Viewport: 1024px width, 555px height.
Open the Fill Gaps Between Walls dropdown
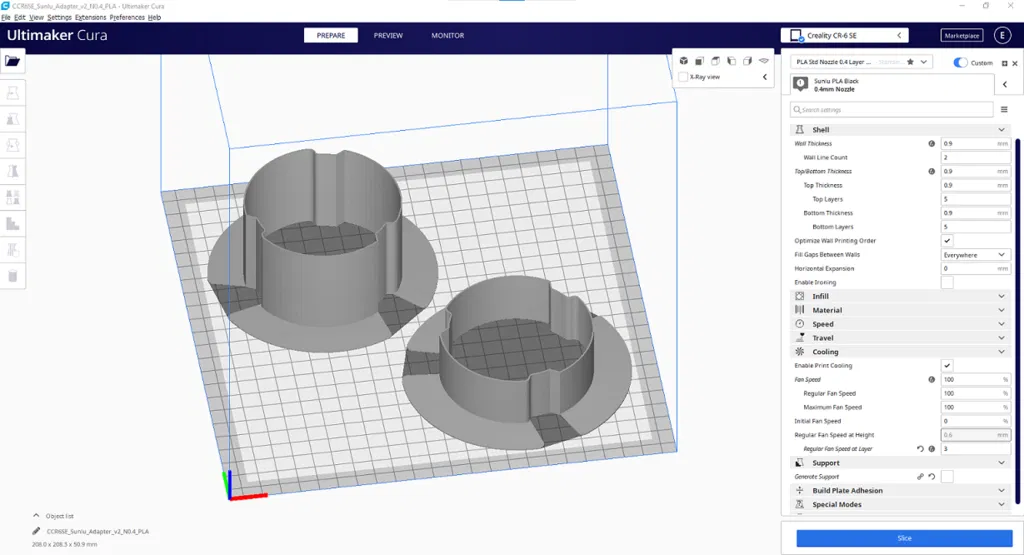[x=975, y=255]
